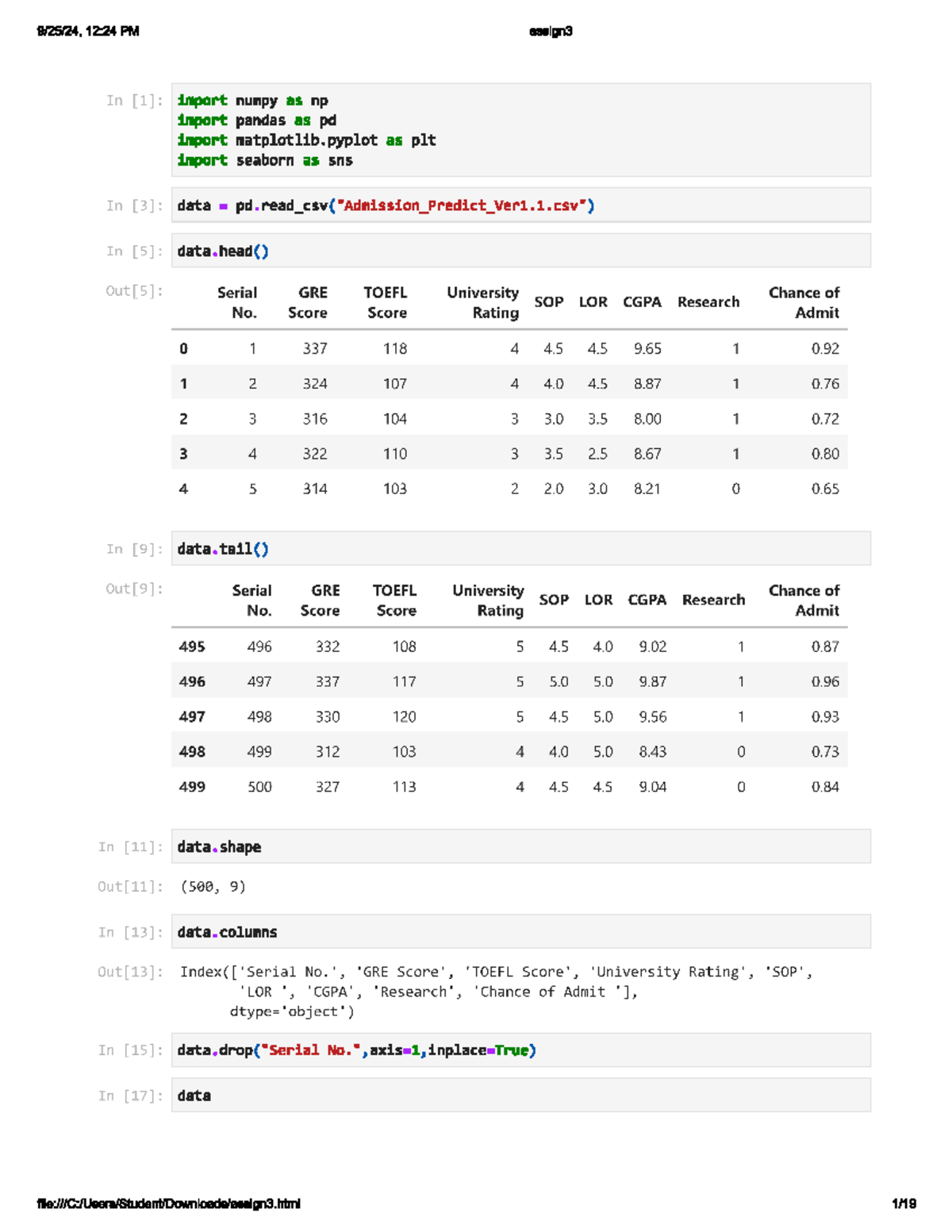This screenshot has width=952, height=1232.
Task: Click the data.shape code cell
Action: [218, 846]
